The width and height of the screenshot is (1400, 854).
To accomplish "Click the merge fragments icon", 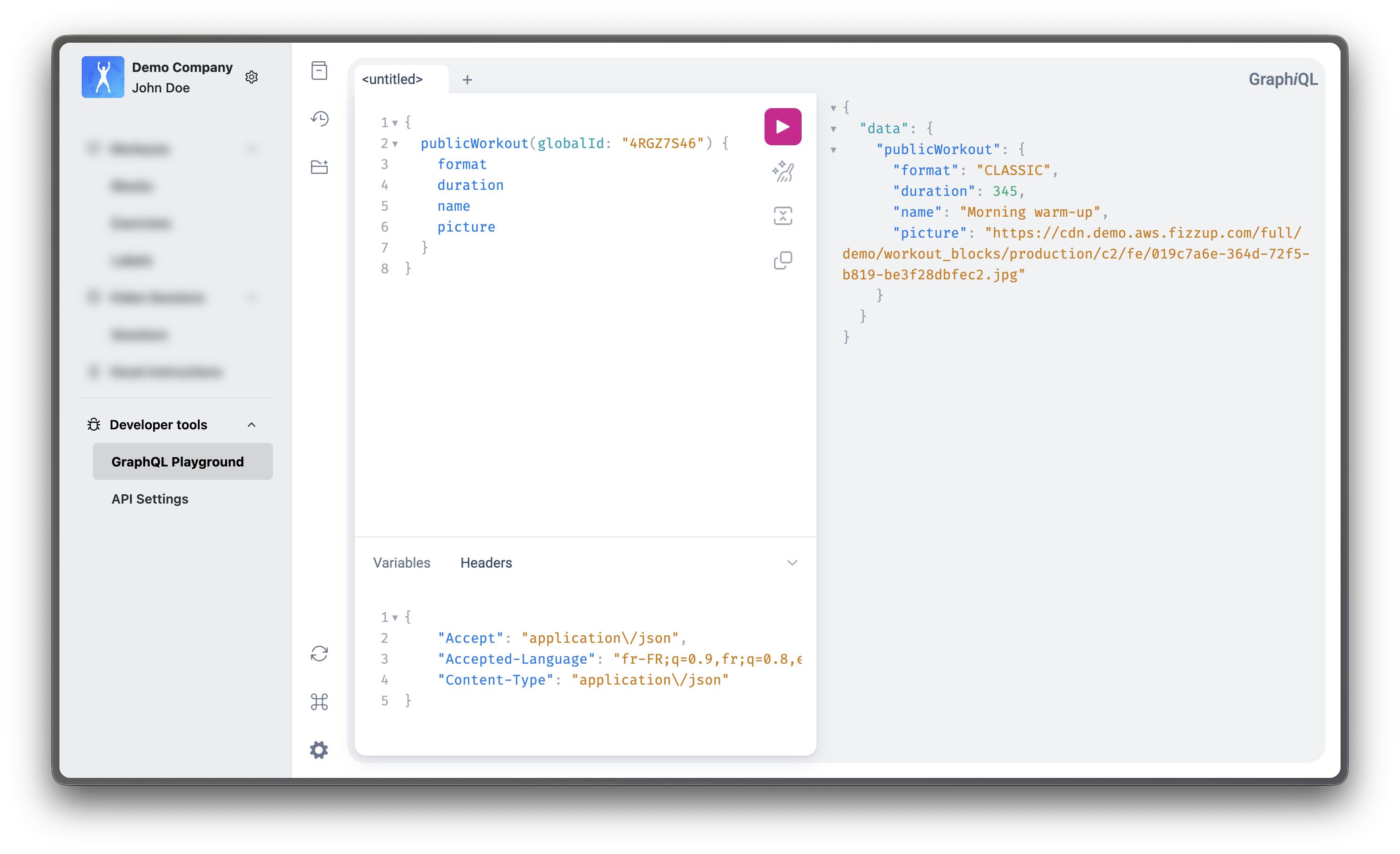I will tap(782, 216).
